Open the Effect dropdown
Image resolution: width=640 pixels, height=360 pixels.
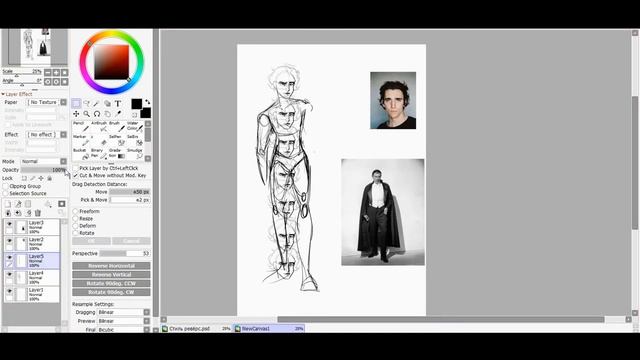pos(63,134)
